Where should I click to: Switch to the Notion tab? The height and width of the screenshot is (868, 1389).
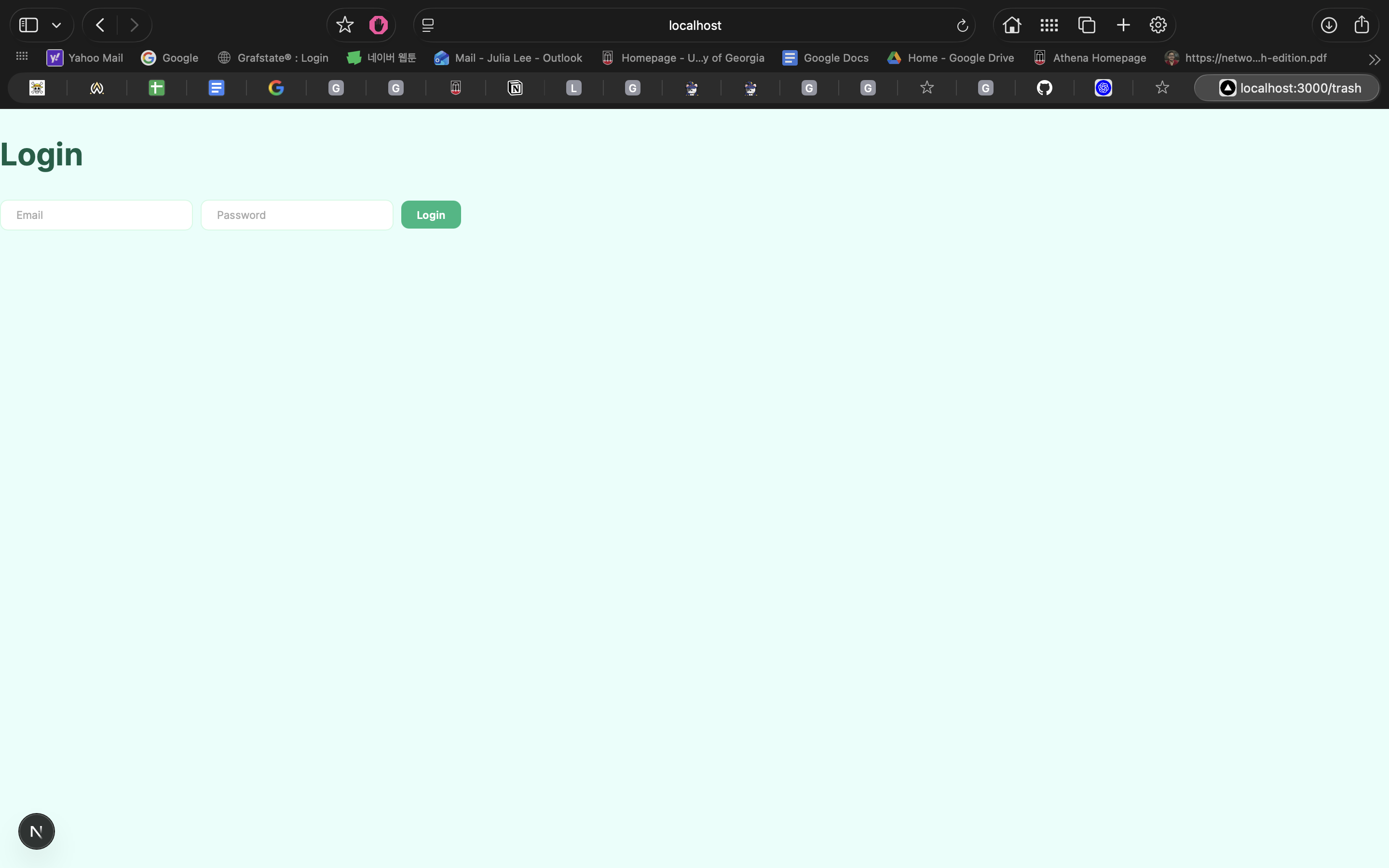515,88
